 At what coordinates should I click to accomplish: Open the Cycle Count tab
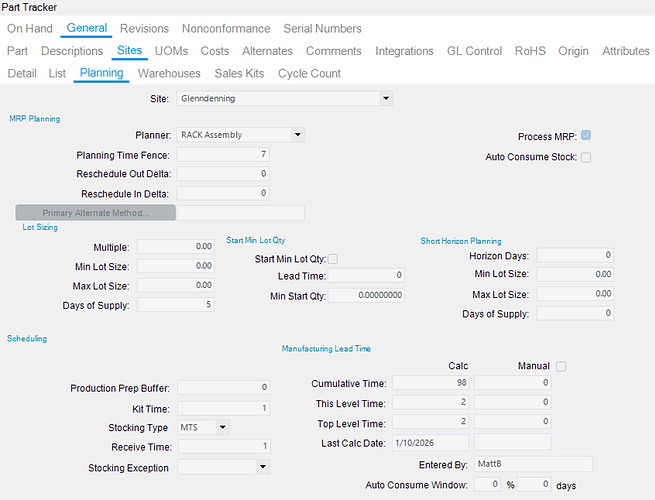[310, 74]
